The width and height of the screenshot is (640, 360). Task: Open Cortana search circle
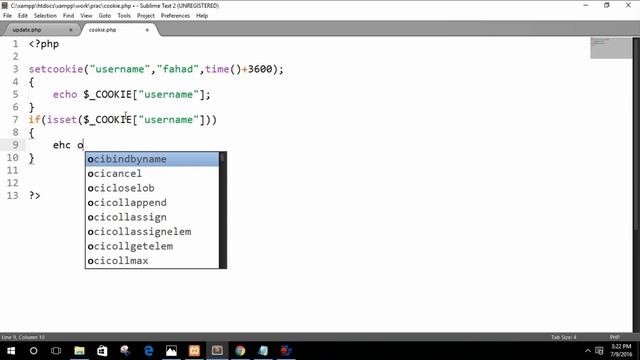(x=33, y=351)
